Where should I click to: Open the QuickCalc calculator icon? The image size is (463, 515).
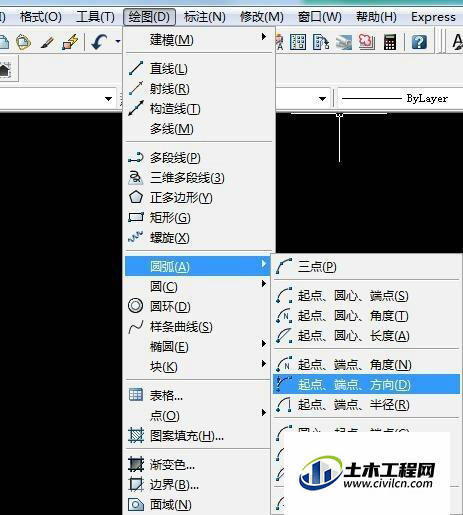(x=389, y=42)
